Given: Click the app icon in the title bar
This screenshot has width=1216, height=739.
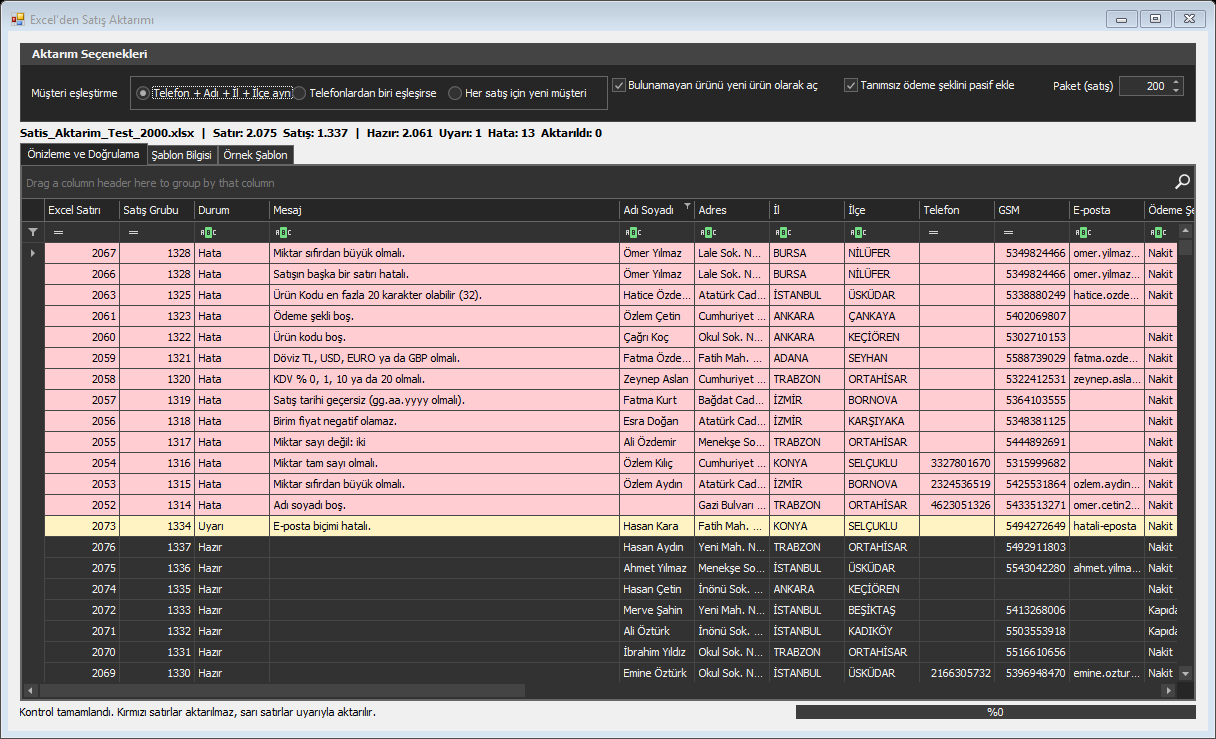Looking at the screenshot, I should [x=17, y=19].
